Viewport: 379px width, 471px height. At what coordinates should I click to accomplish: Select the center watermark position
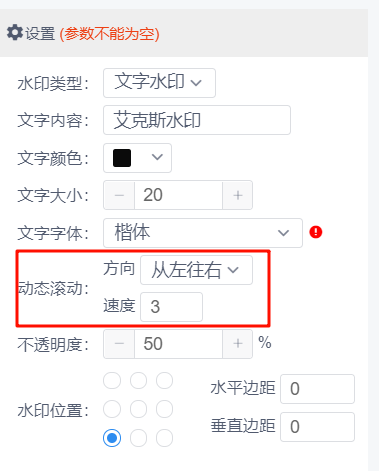[138, 409]
